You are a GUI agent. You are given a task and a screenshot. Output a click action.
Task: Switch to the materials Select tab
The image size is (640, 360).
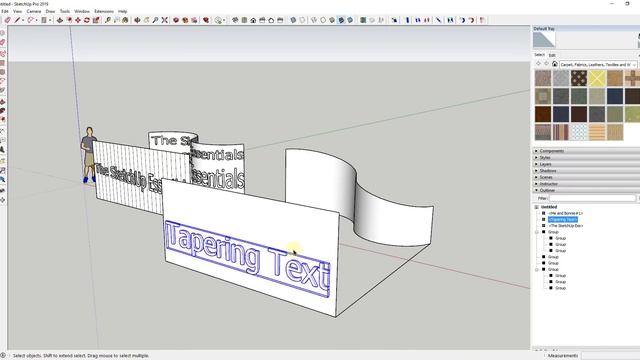point(539,55)
